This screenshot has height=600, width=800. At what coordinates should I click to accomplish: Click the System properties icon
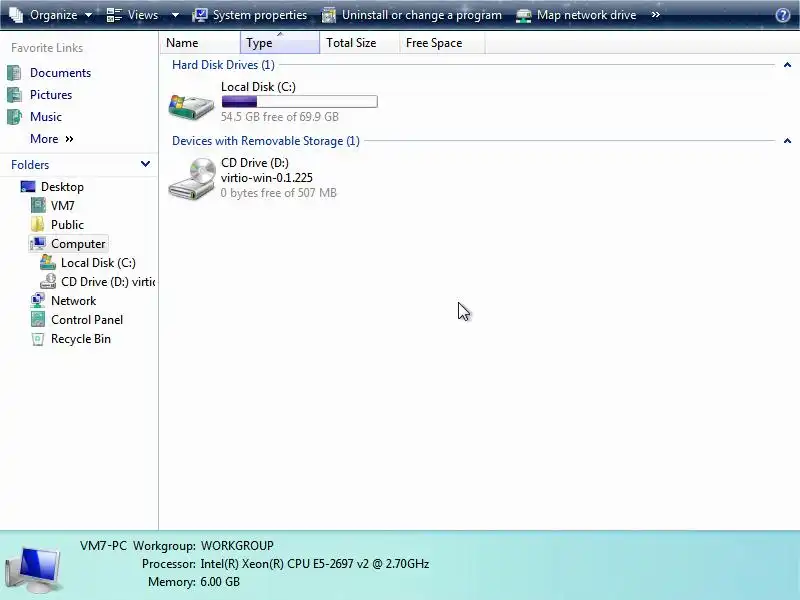[x=199, y=15]
